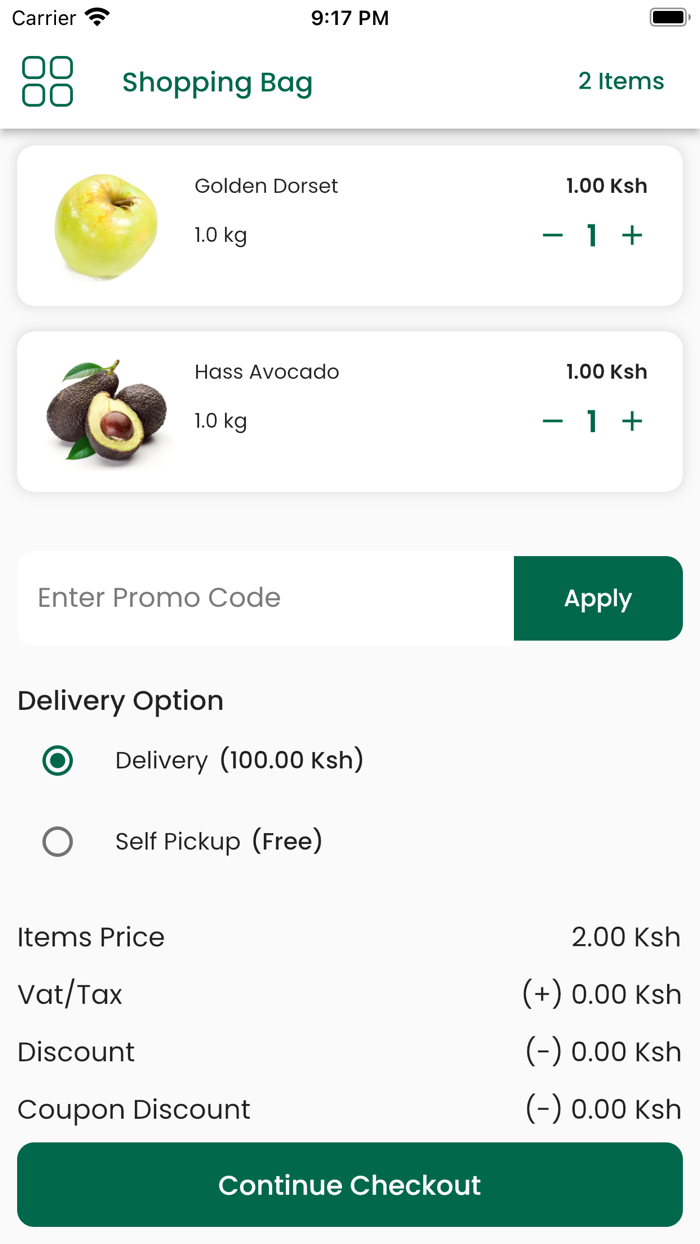Tap the minus icon for Hass Avocado
The image size is (700, 1244).
[552, 421]
